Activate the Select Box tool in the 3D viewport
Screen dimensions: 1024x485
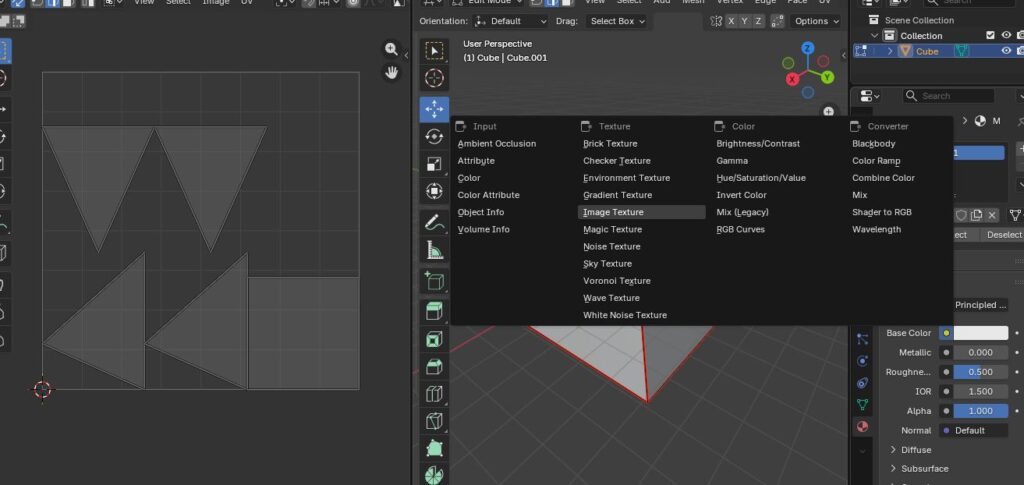click(434, 51)
